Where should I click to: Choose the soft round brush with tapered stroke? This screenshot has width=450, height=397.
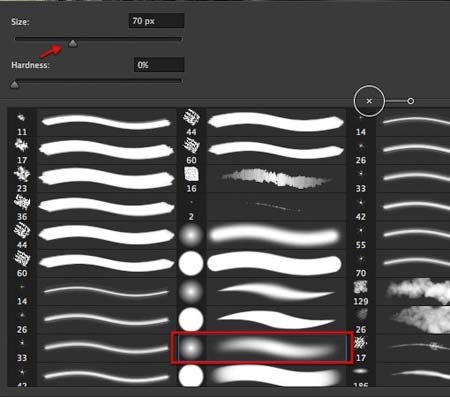(x=262, y=291)
